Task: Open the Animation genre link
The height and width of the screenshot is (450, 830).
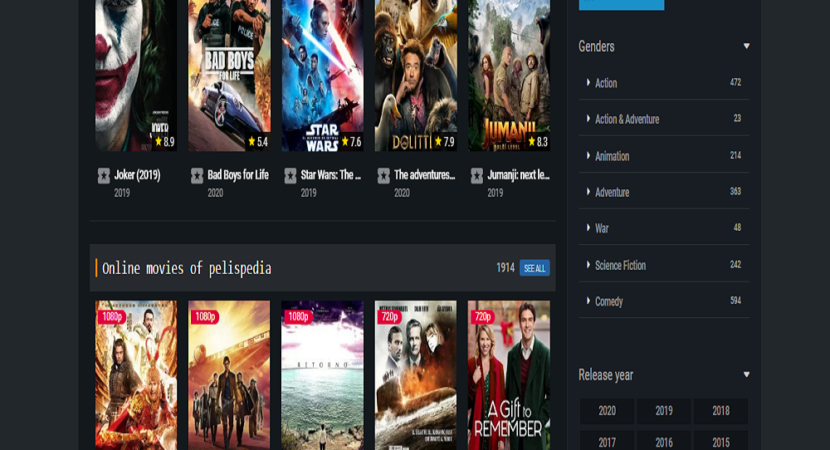Action: [612, 156]
